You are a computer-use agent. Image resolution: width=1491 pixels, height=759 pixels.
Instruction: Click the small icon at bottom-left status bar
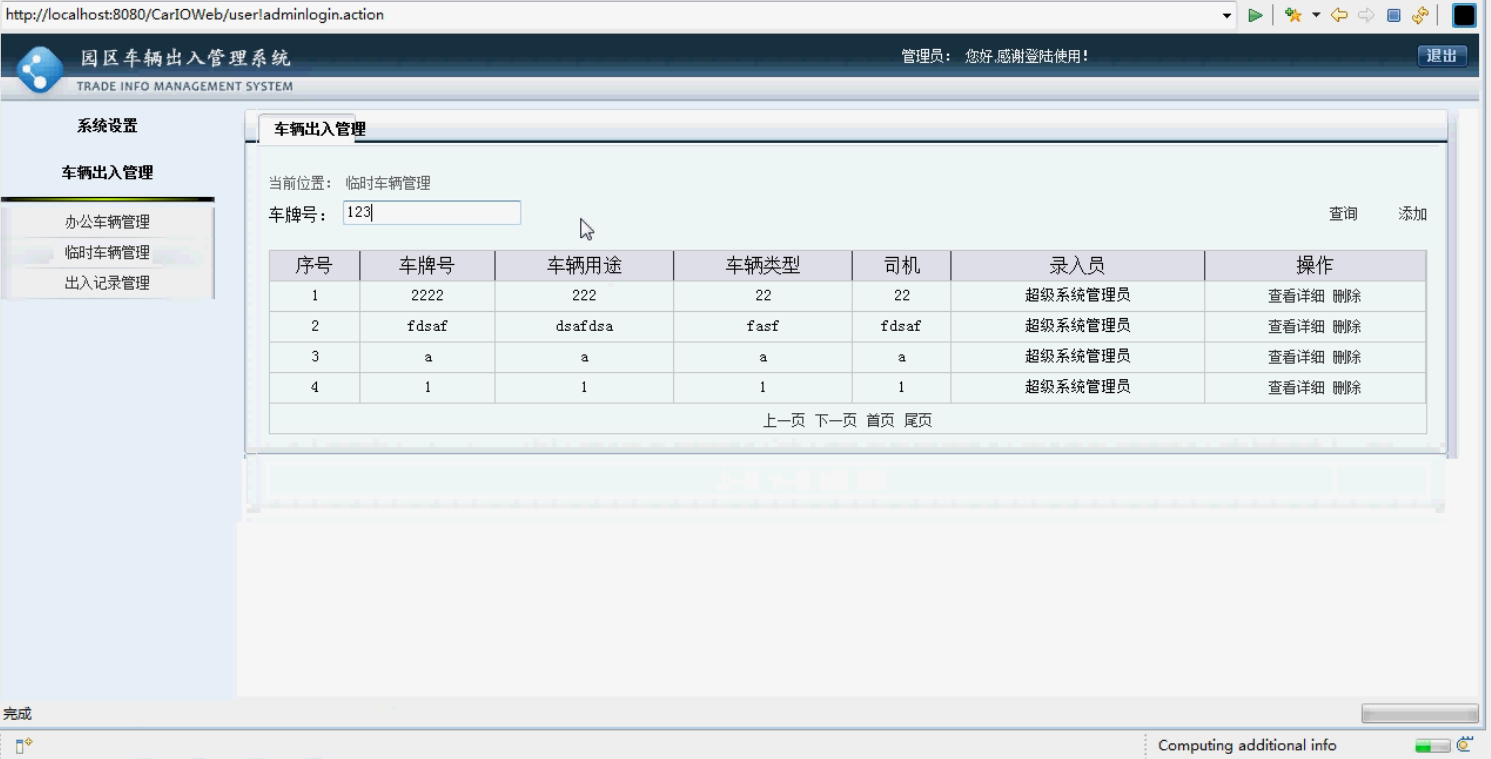point(24,746)
